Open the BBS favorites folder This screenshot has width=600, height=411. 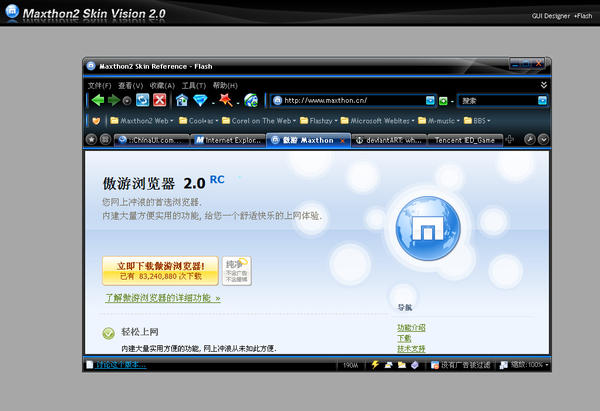click(x=477, y=121)
